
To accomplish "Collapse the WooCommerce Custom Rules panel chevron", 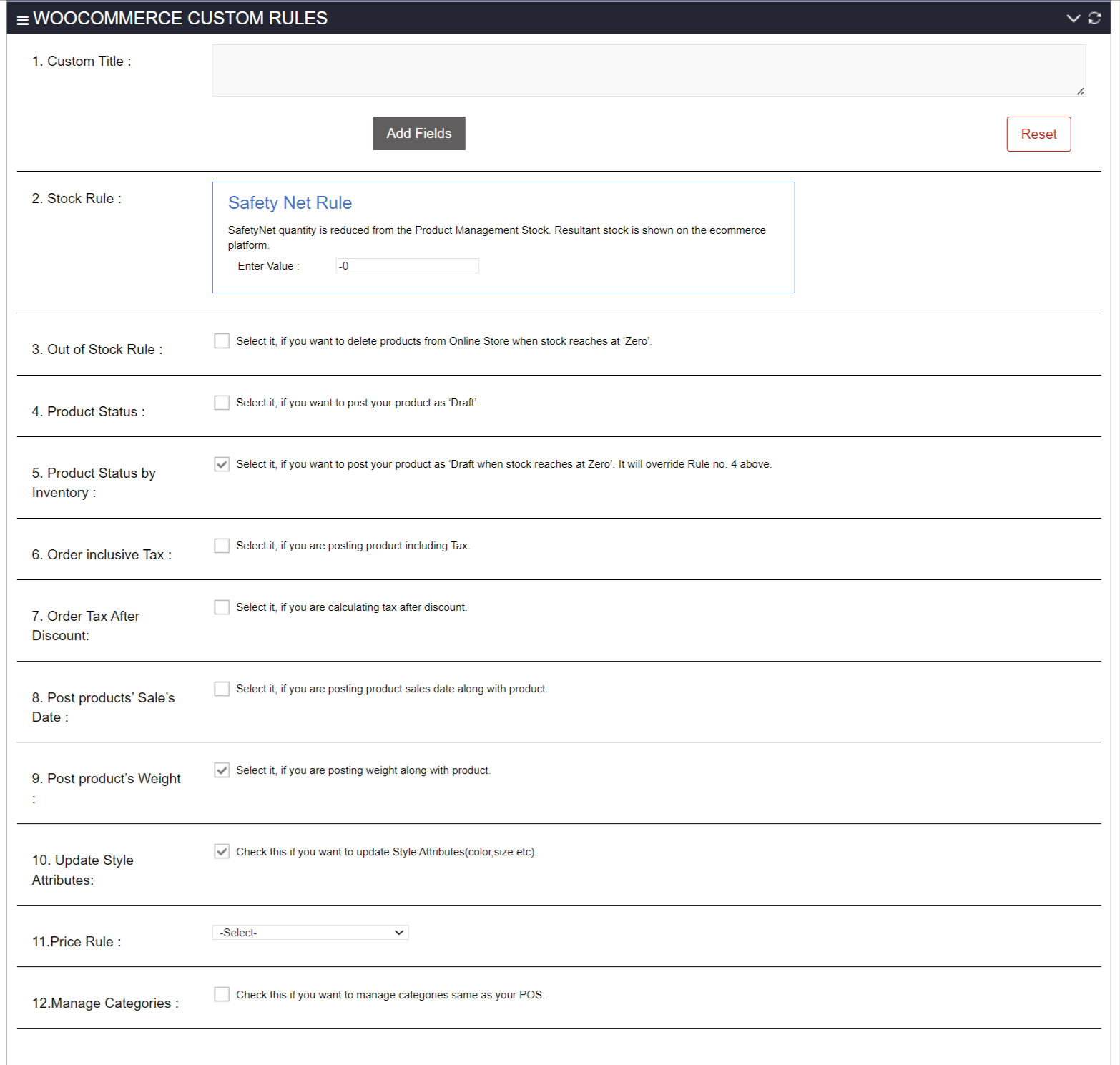I will 1073,18.
